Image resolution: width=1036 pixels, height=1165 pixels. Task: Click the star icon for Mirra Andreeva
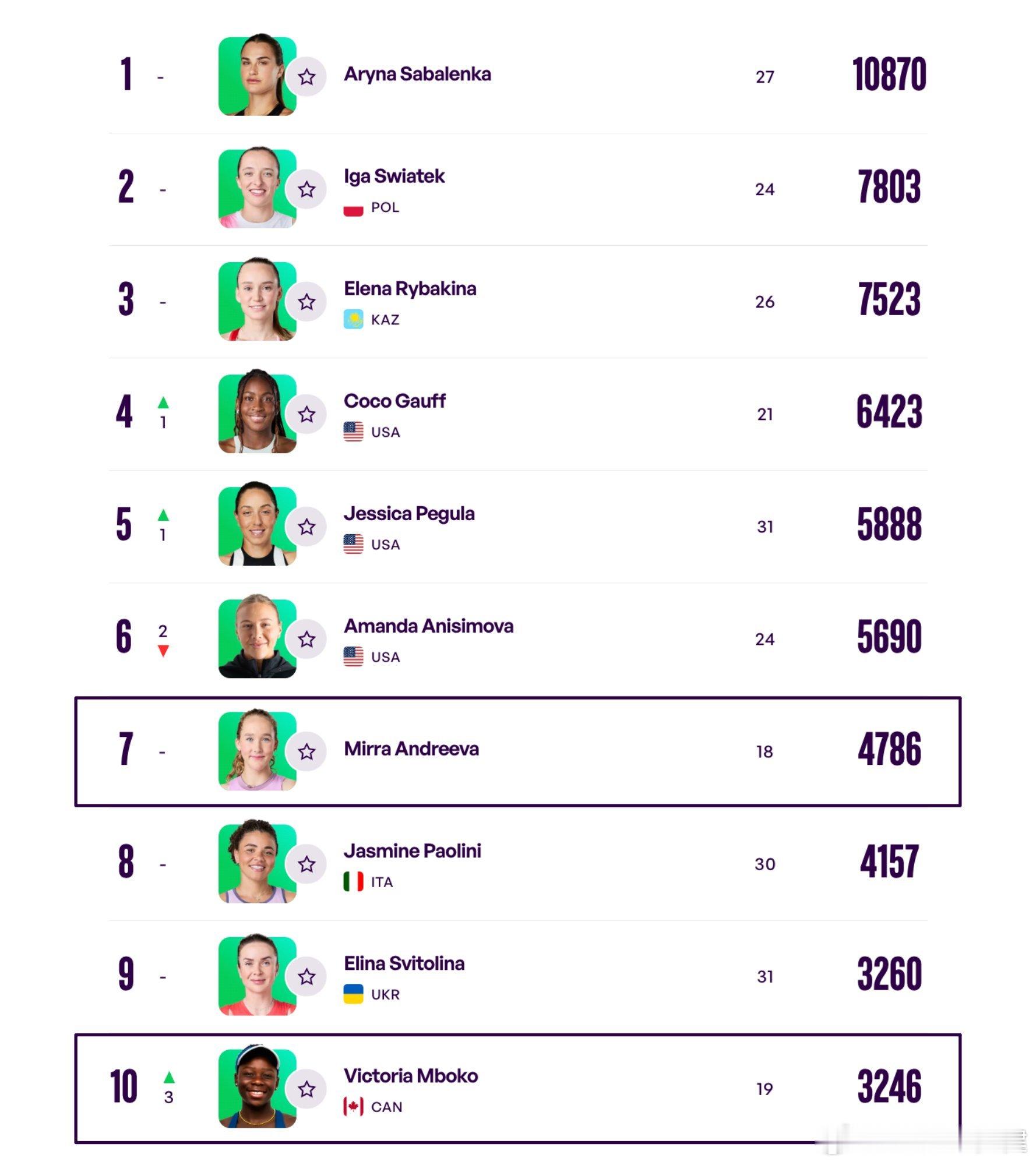tap(306, 751)
